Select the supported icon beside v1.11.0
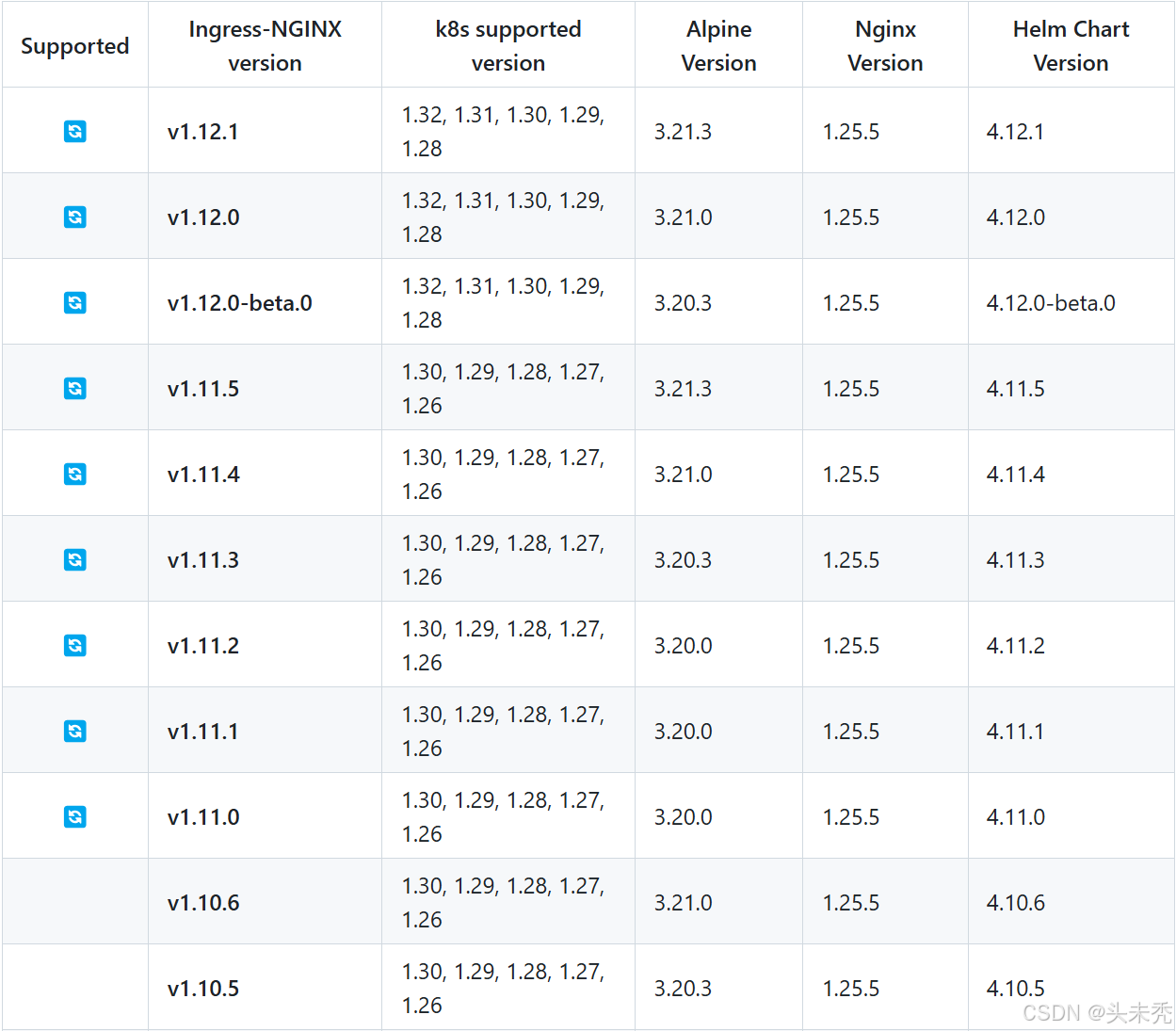 tap(75, 817)
